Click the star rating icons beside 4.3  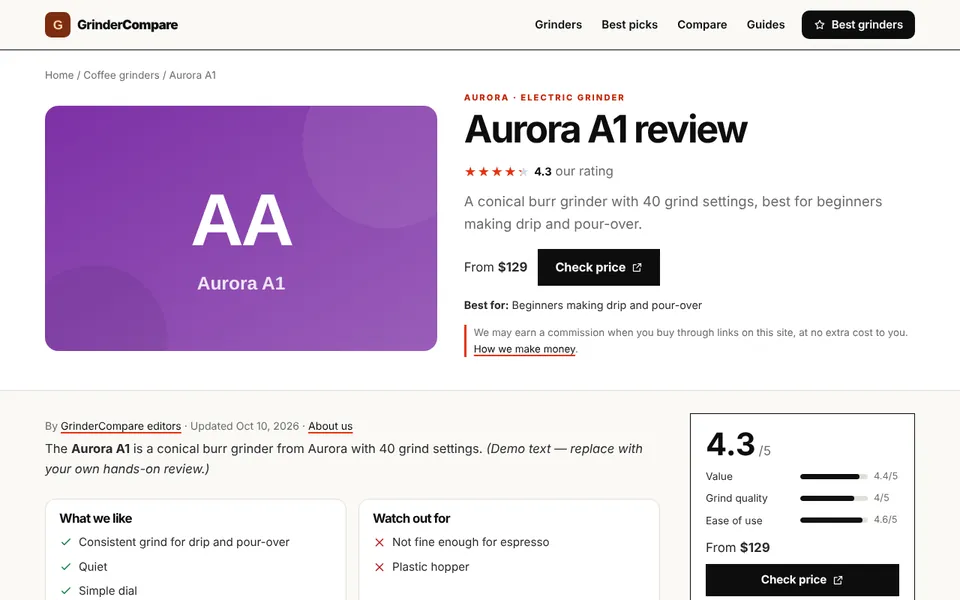(x=496, y=171)
